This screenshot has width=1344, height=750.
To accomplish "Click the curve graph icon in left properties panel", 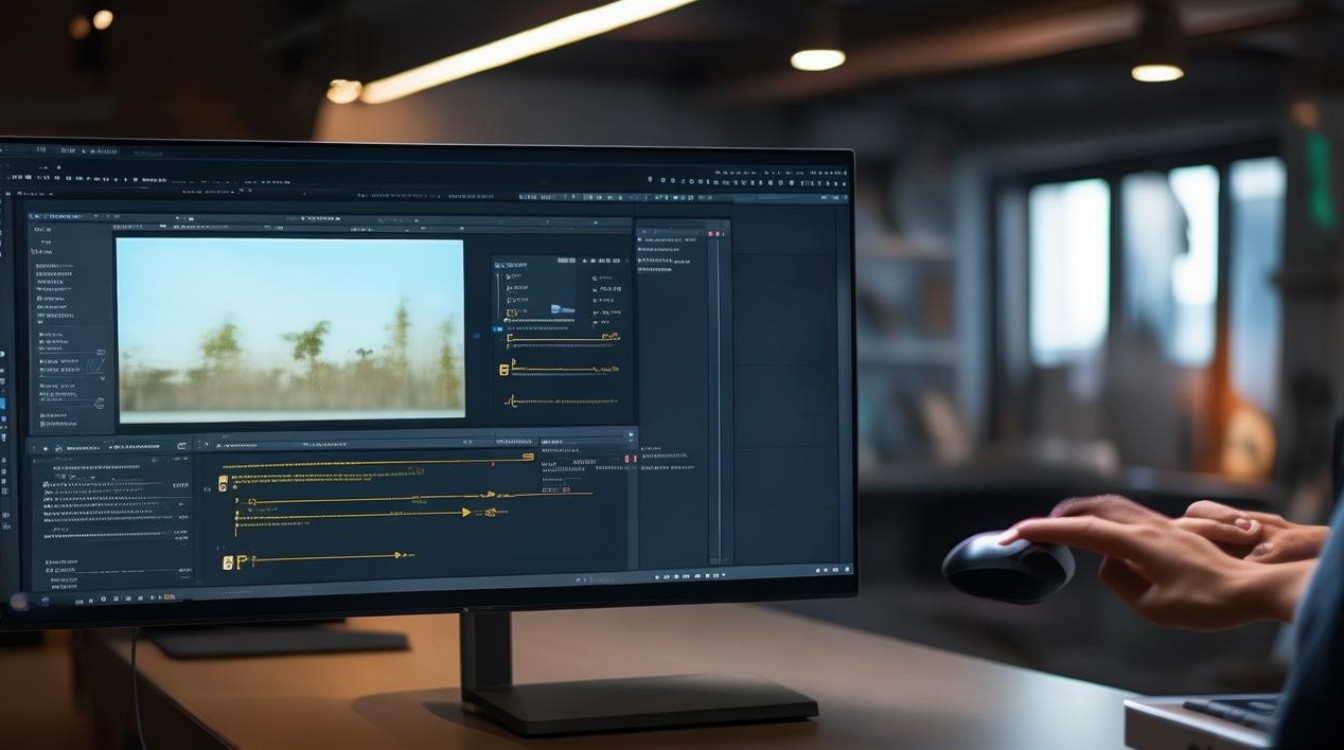I will [x=98, y=366].
